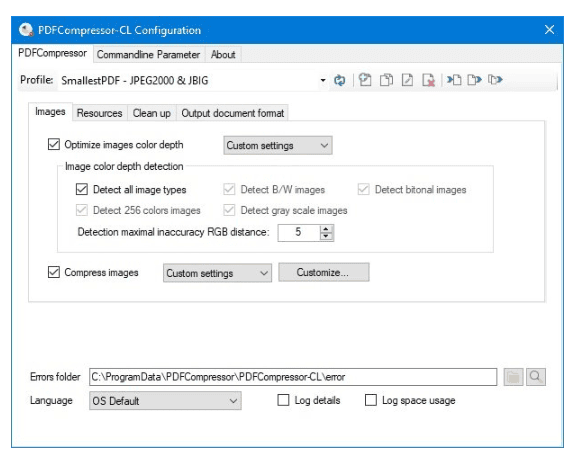Close the configuration window
Image resolution: width=578 pixels, height=461 pixels.
pyautogui.click(x=549, y=30)
